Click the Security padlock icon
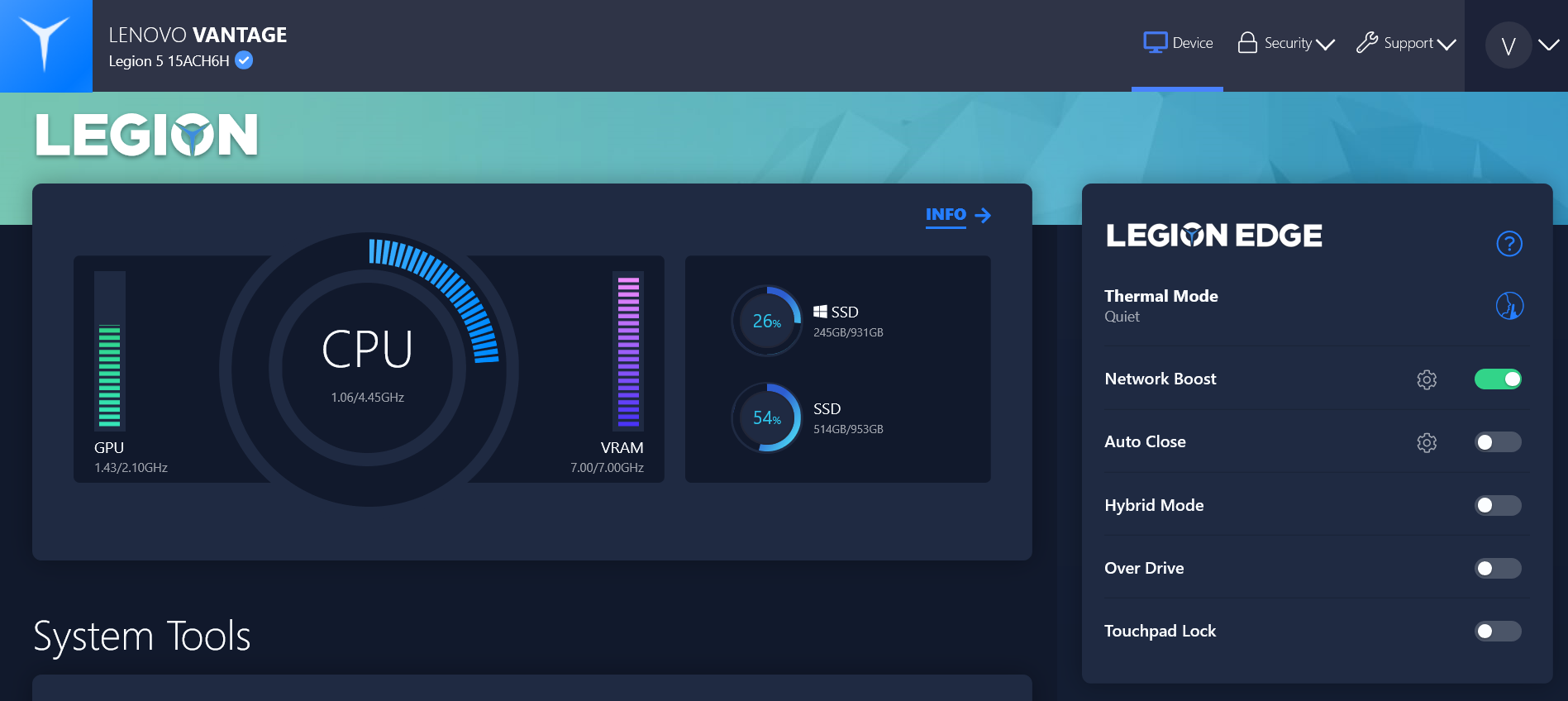The image size is (1568, 701). (x=1247, y=42)
